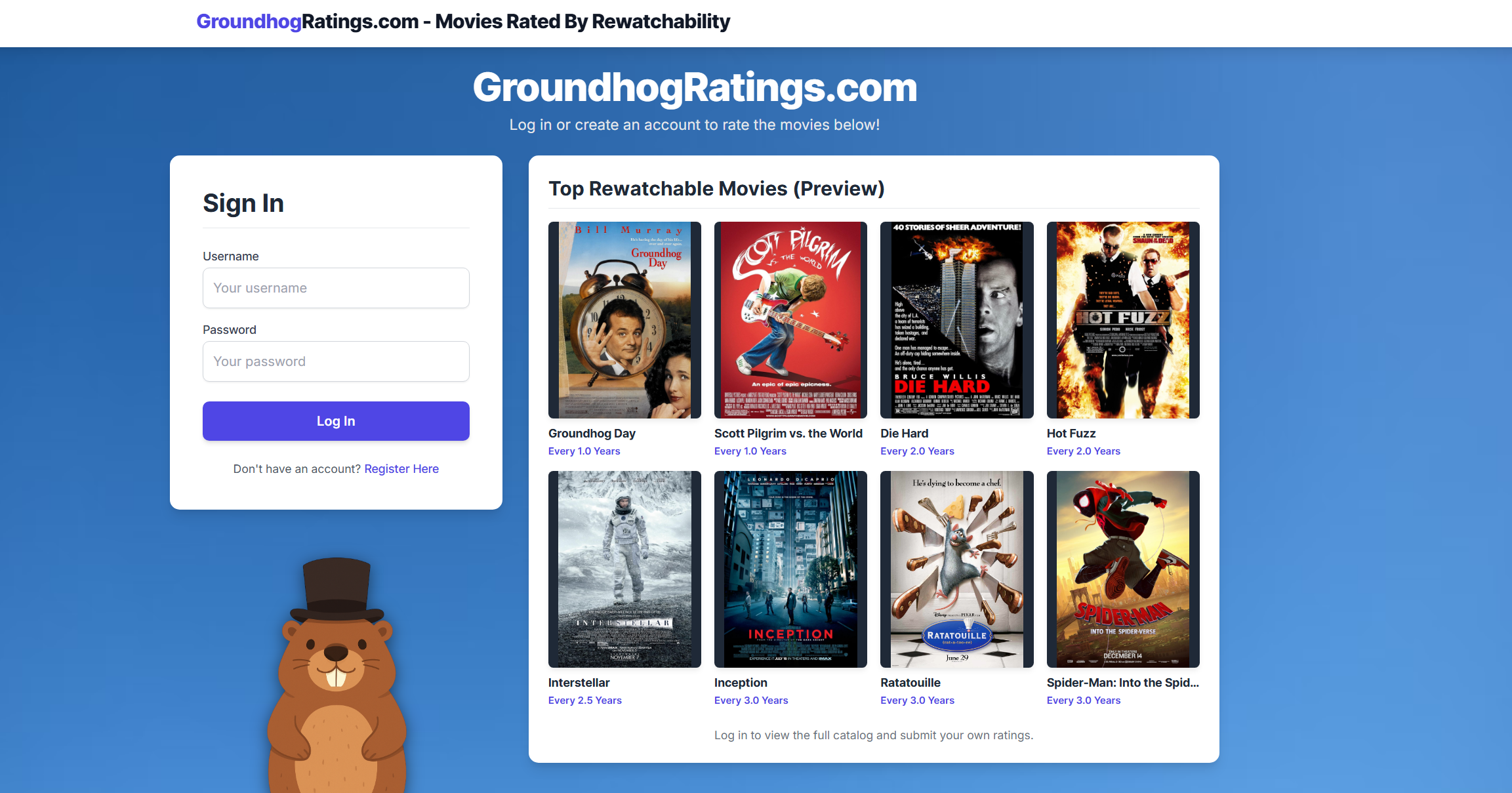Click the Sign In heading
Image resolution: width=1512 pixels, height=793 pixels.
point(243,203)
